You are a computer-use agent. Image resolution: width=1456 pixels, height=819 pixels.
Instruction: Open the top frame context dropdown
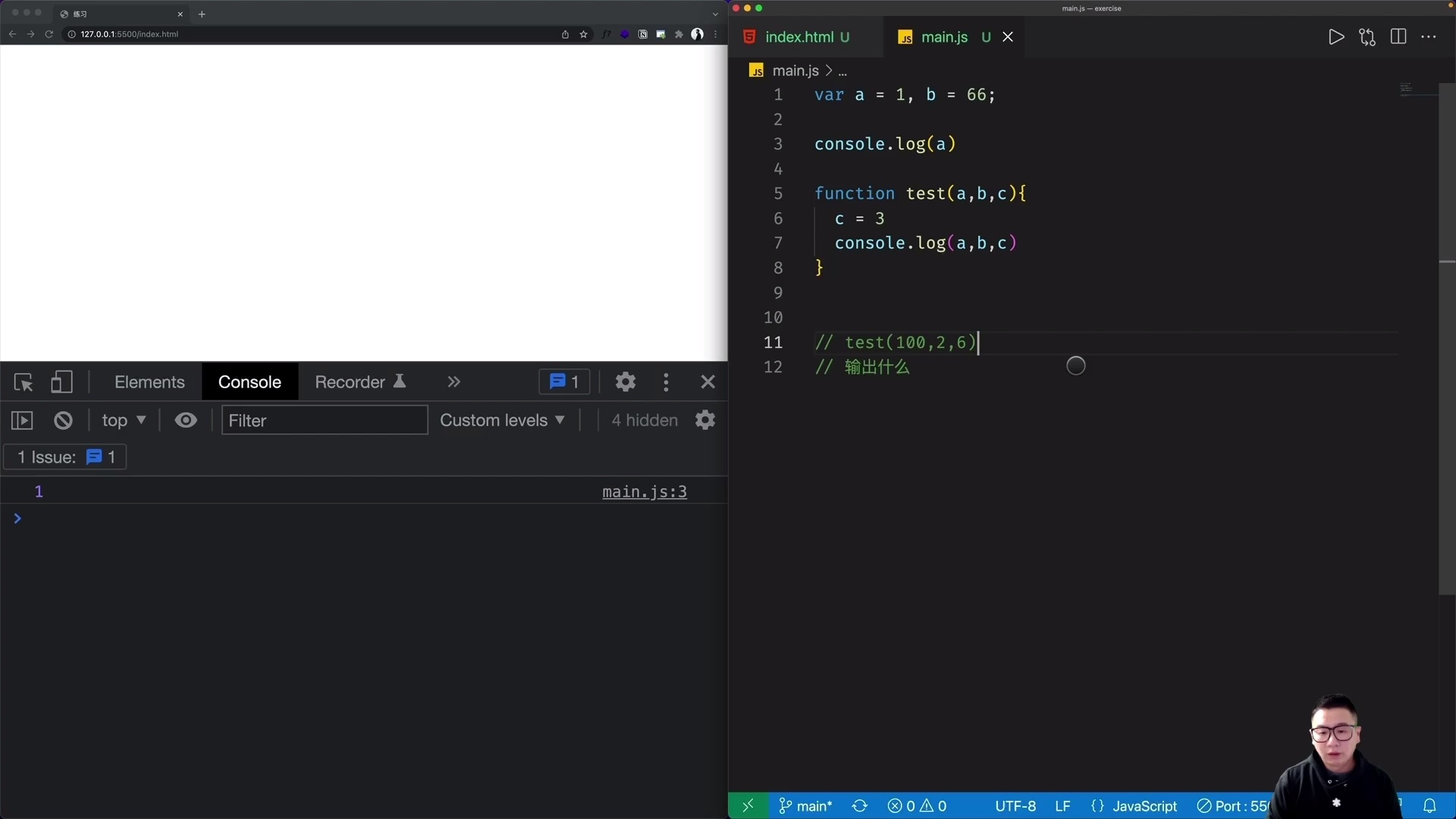point(123,419)
